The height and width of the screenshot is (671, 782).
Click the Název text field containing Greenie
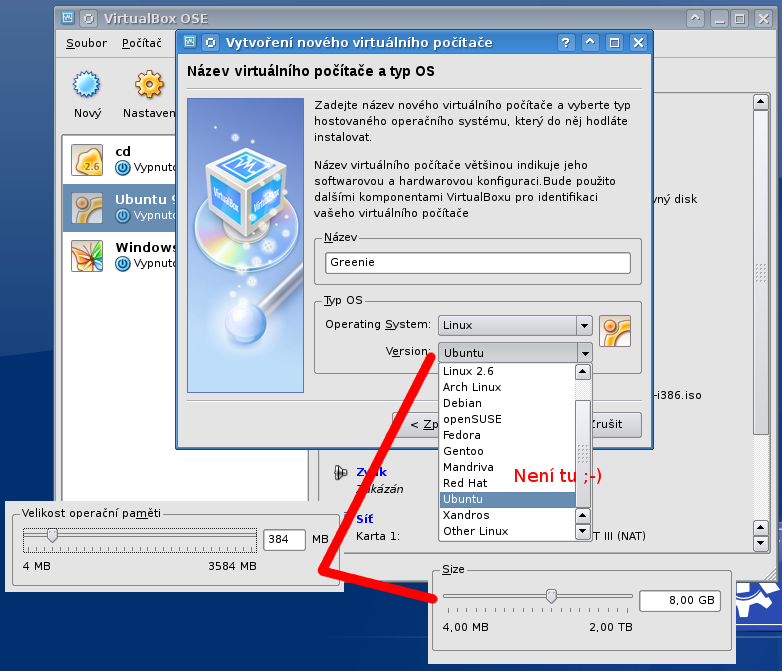(478, 262)
